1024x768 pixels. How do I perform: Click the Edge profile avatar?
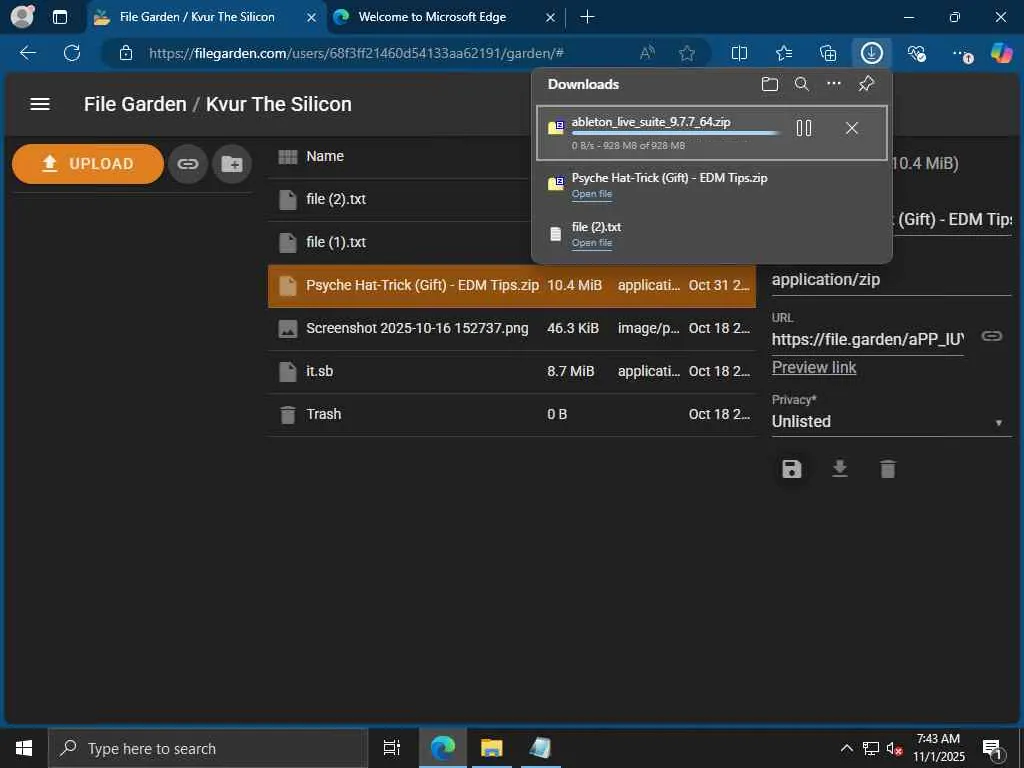(x=22, y=16)
